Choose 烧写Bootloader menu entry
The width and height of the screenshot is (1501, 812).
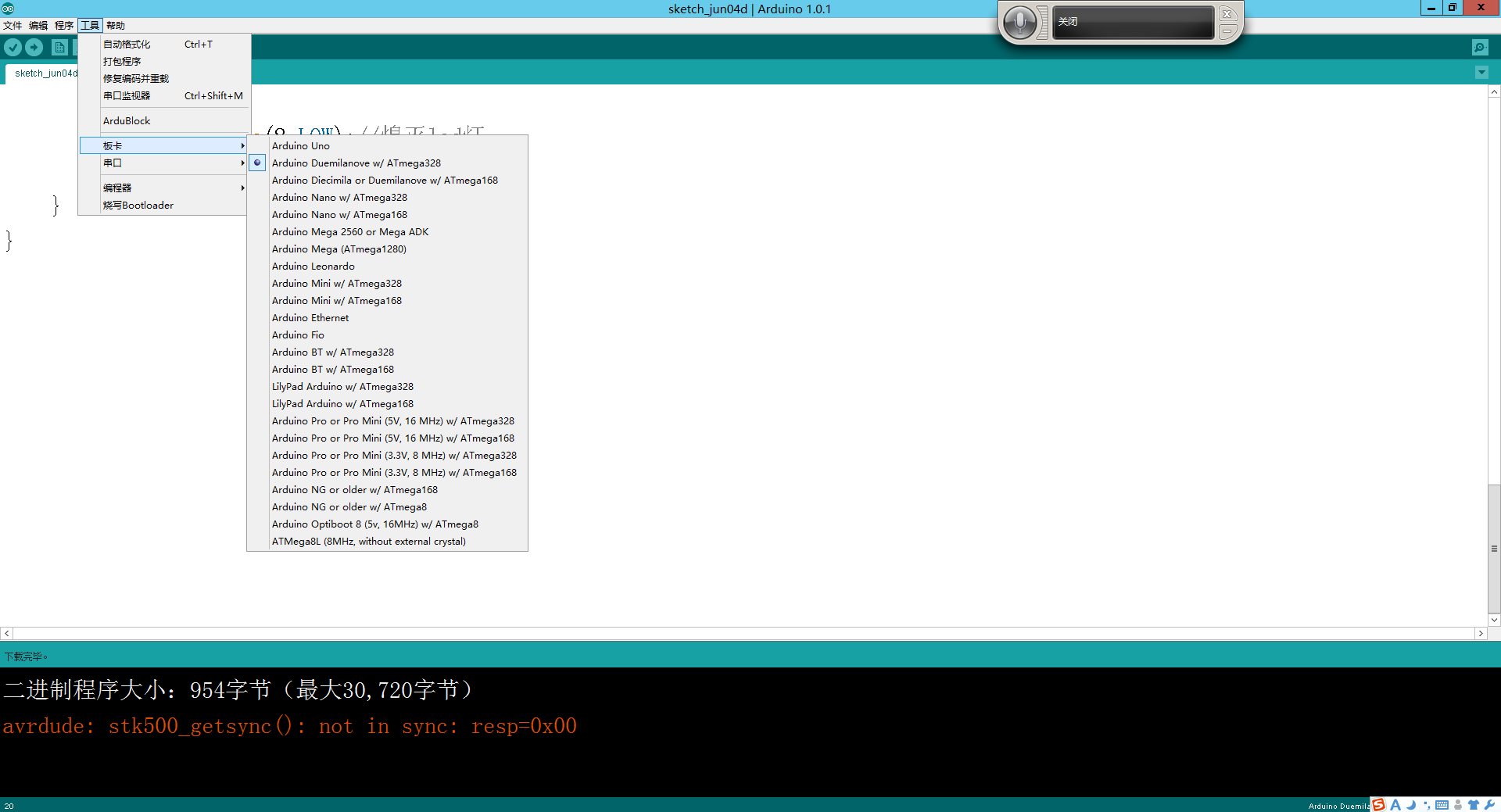[x=163, y=205]
